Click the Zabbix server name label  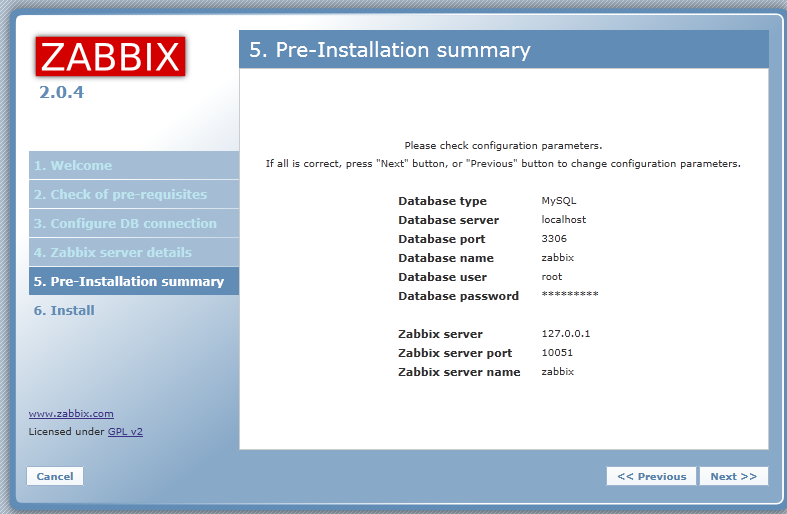coord(459,372)
